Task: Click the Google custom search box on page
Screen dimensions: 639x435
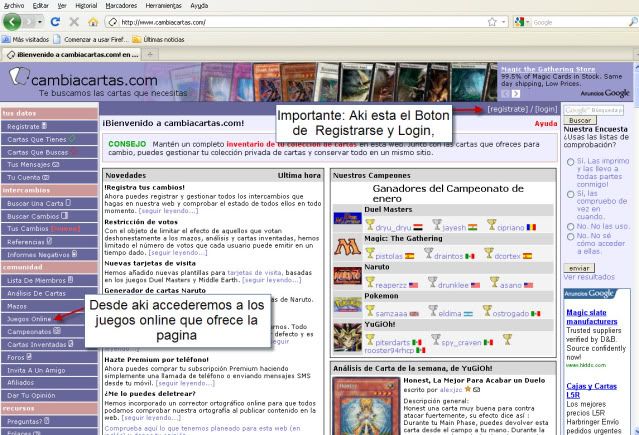Action: pos(593,110)
